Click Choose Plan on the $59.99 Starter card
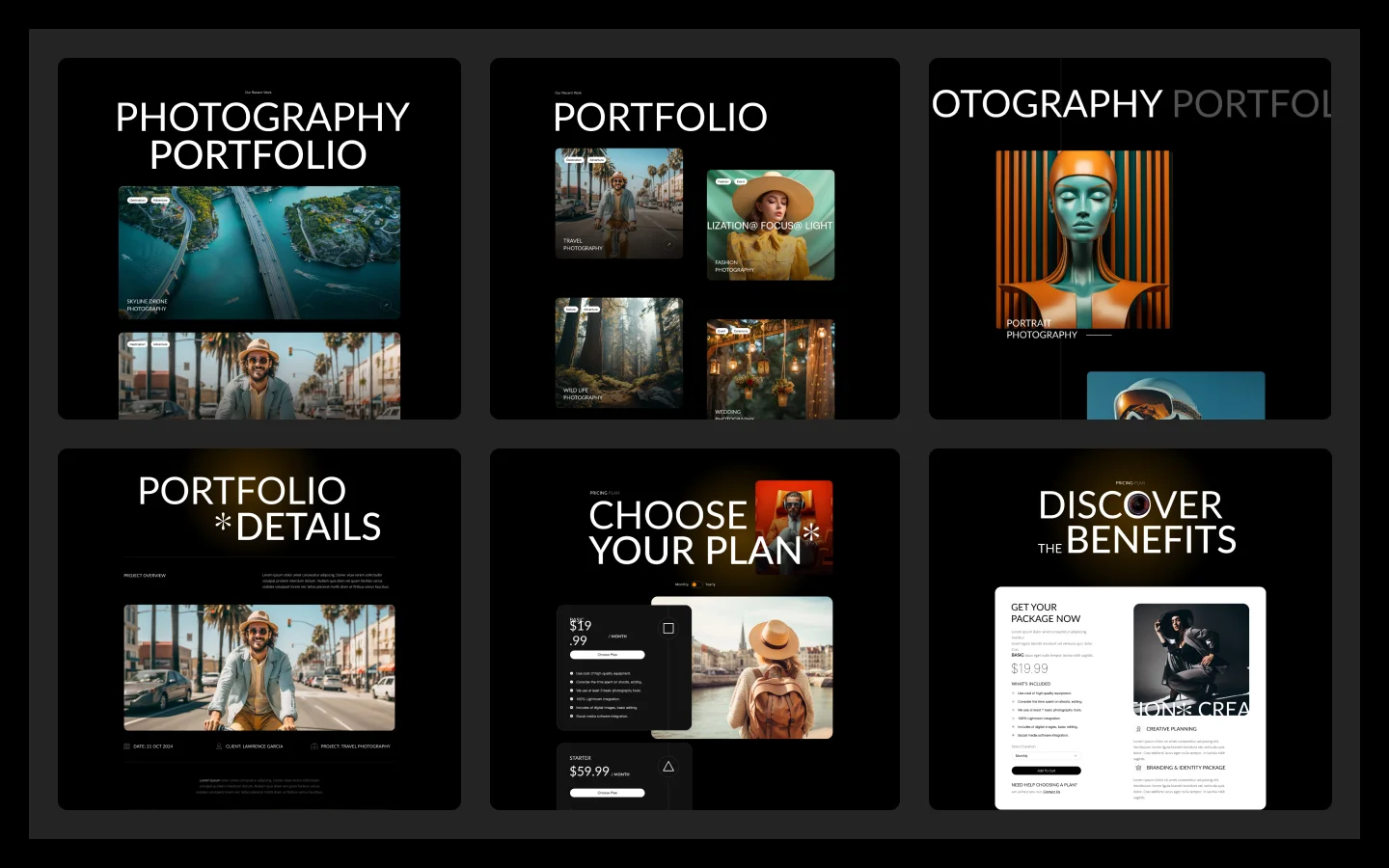The width and height of the screenshot is (1389, 868). (x=607, y=793)
